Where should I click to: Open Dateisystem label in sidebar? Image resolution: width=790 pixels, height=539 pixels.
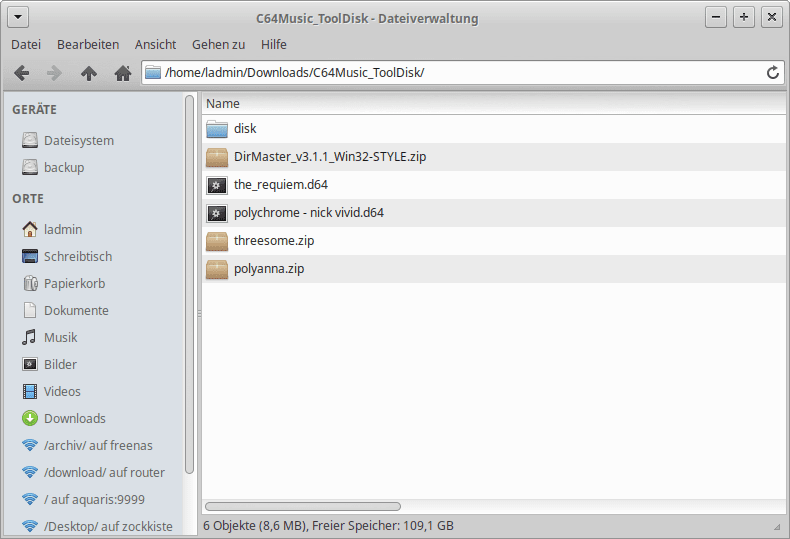[79, 141]
